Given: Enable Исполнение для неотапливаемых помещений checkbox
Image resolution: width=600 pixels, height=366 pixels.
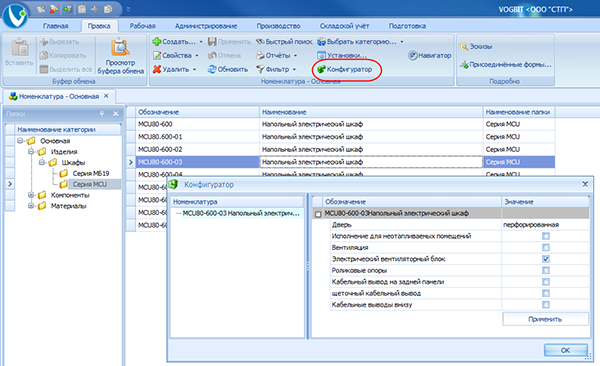Looking at the screenshot, I should coord(546,236).
